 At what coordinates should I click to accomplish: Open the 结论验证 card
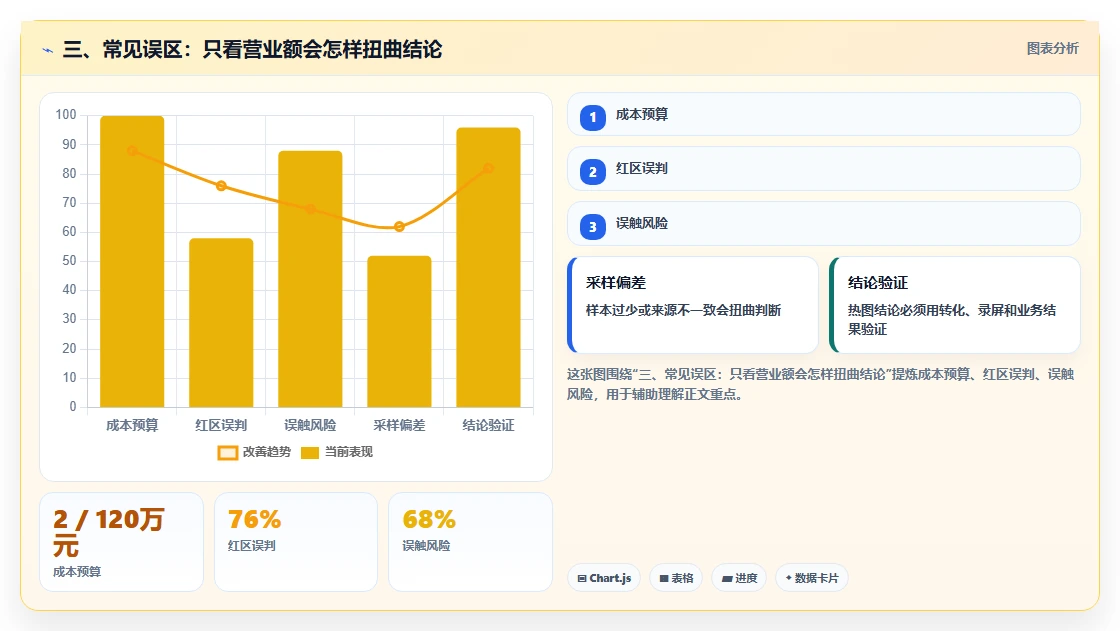955,305
